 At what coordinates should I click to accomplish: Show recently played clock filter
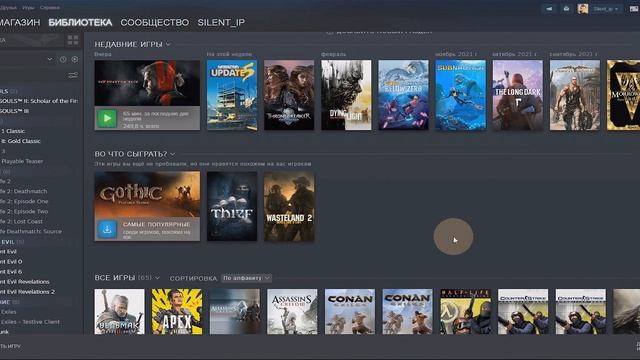63,59
